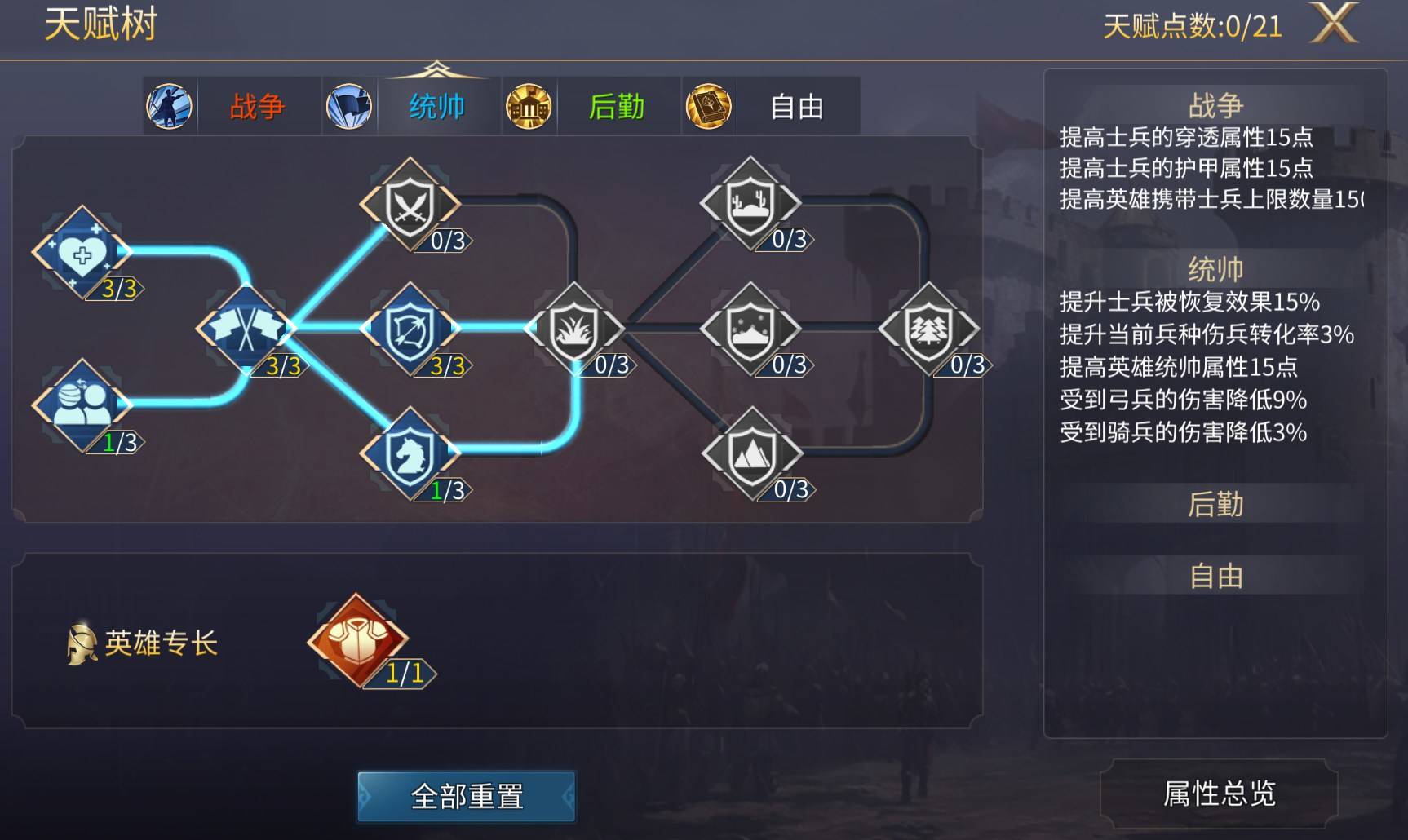Select the two-people swap talent node

coord(82,405)
